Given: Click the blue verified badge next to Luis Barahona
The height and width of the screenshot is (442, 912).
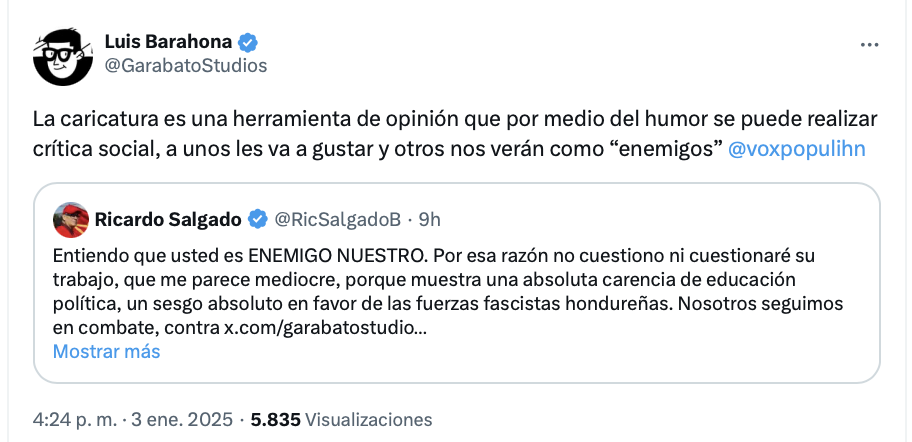Looking at the screenshot, I should coord(249,42).
